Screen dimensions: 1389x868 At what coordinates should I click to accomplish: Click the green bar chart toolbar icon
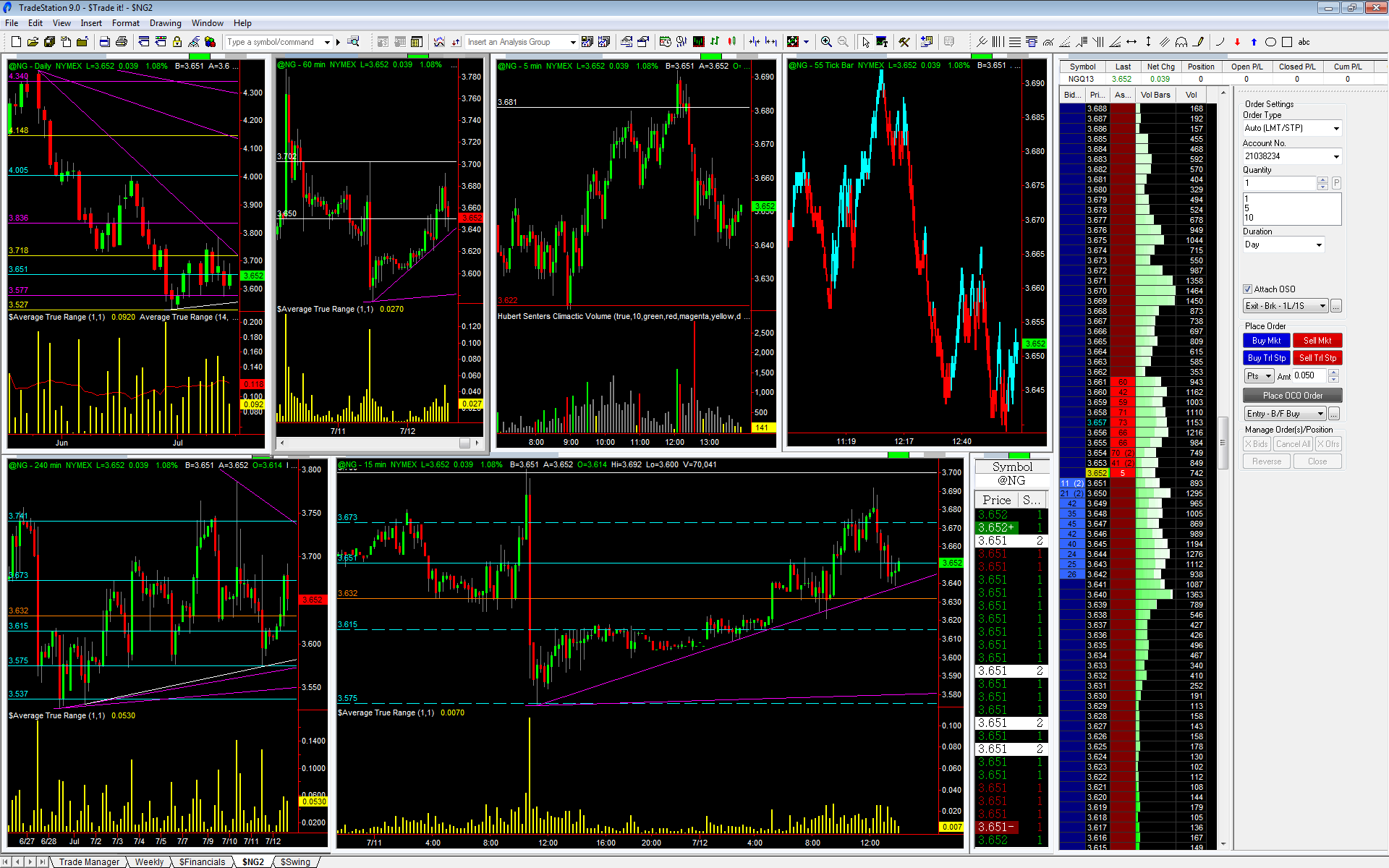[715, 42]
